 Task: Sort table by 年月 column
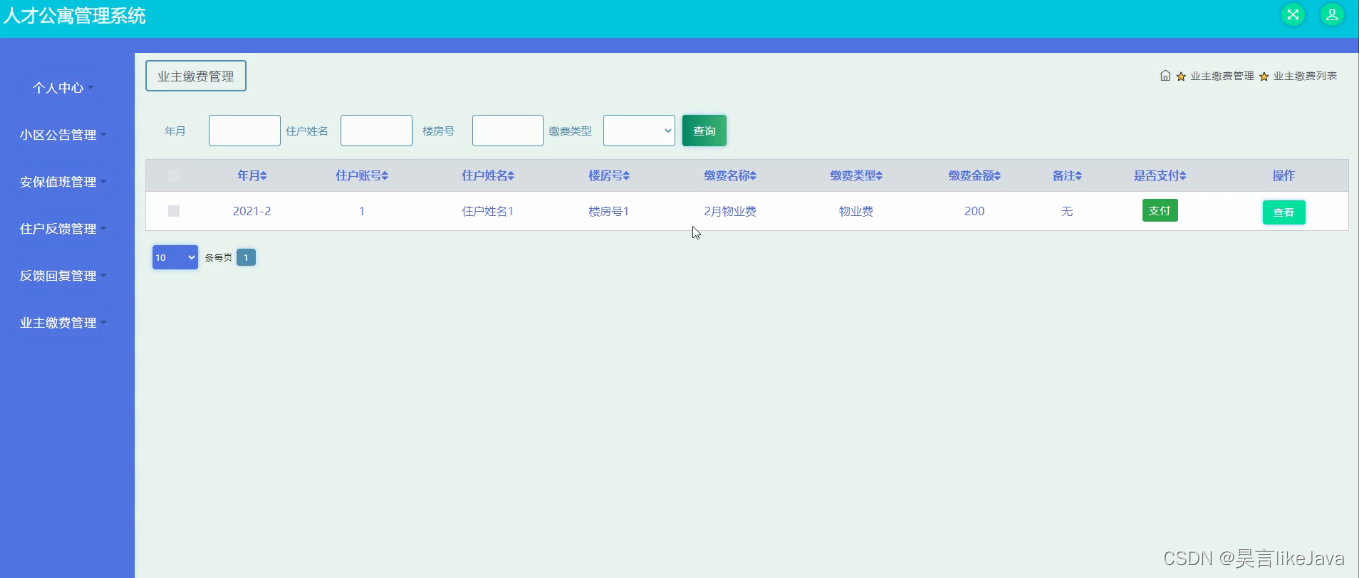pyautogui.click(x=252, y=175)
